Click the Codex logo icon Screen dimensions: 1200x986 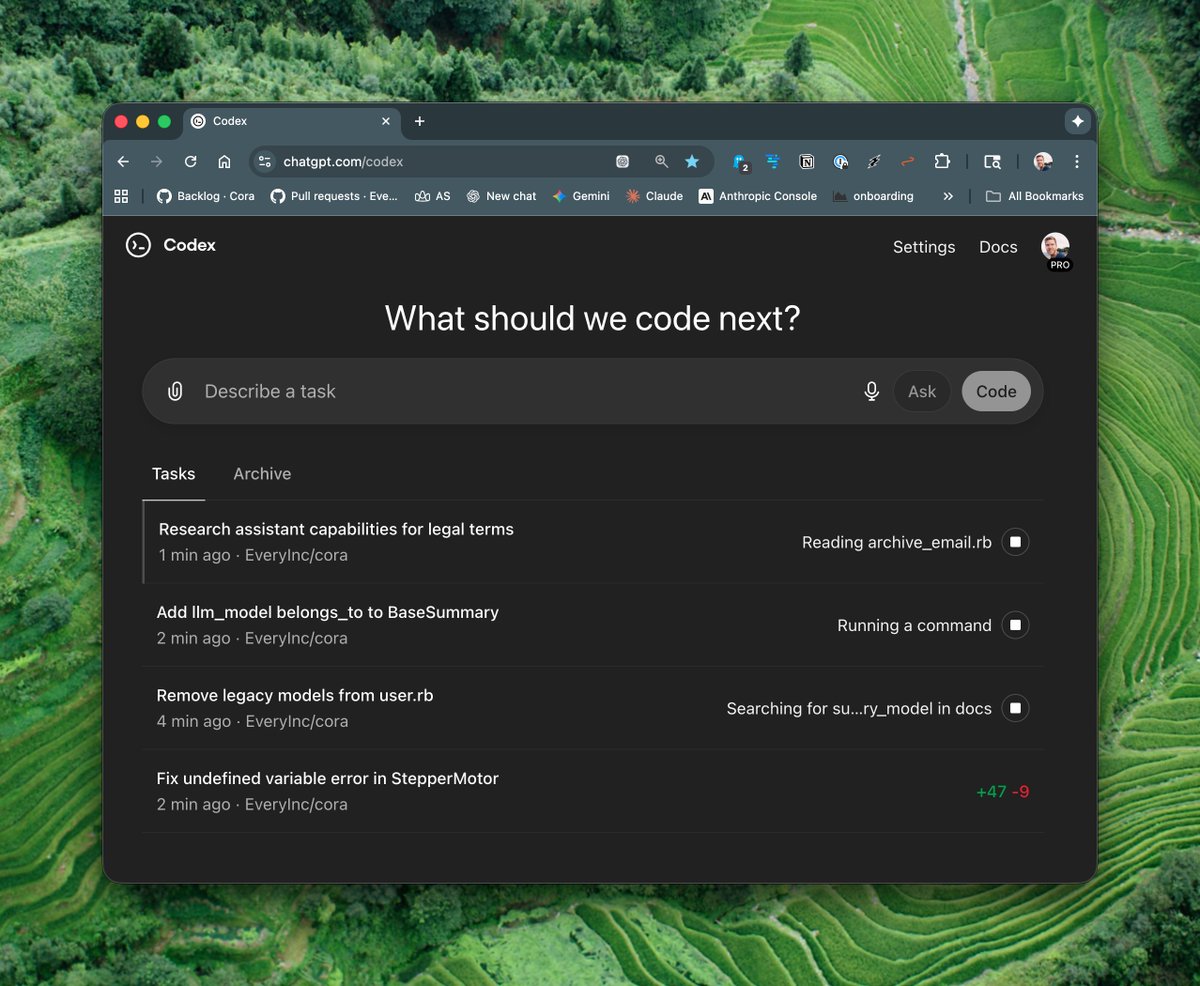tap(138, 245)
